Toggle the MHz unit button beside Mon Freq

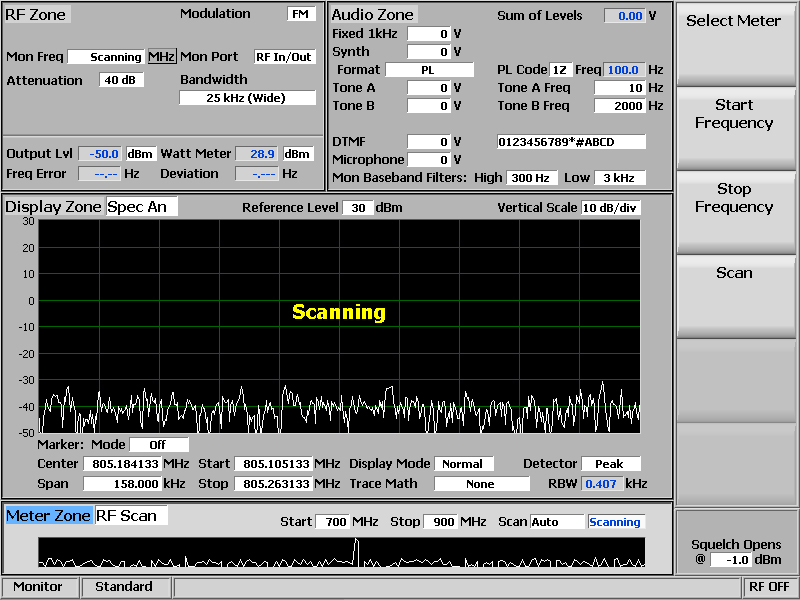162,57
